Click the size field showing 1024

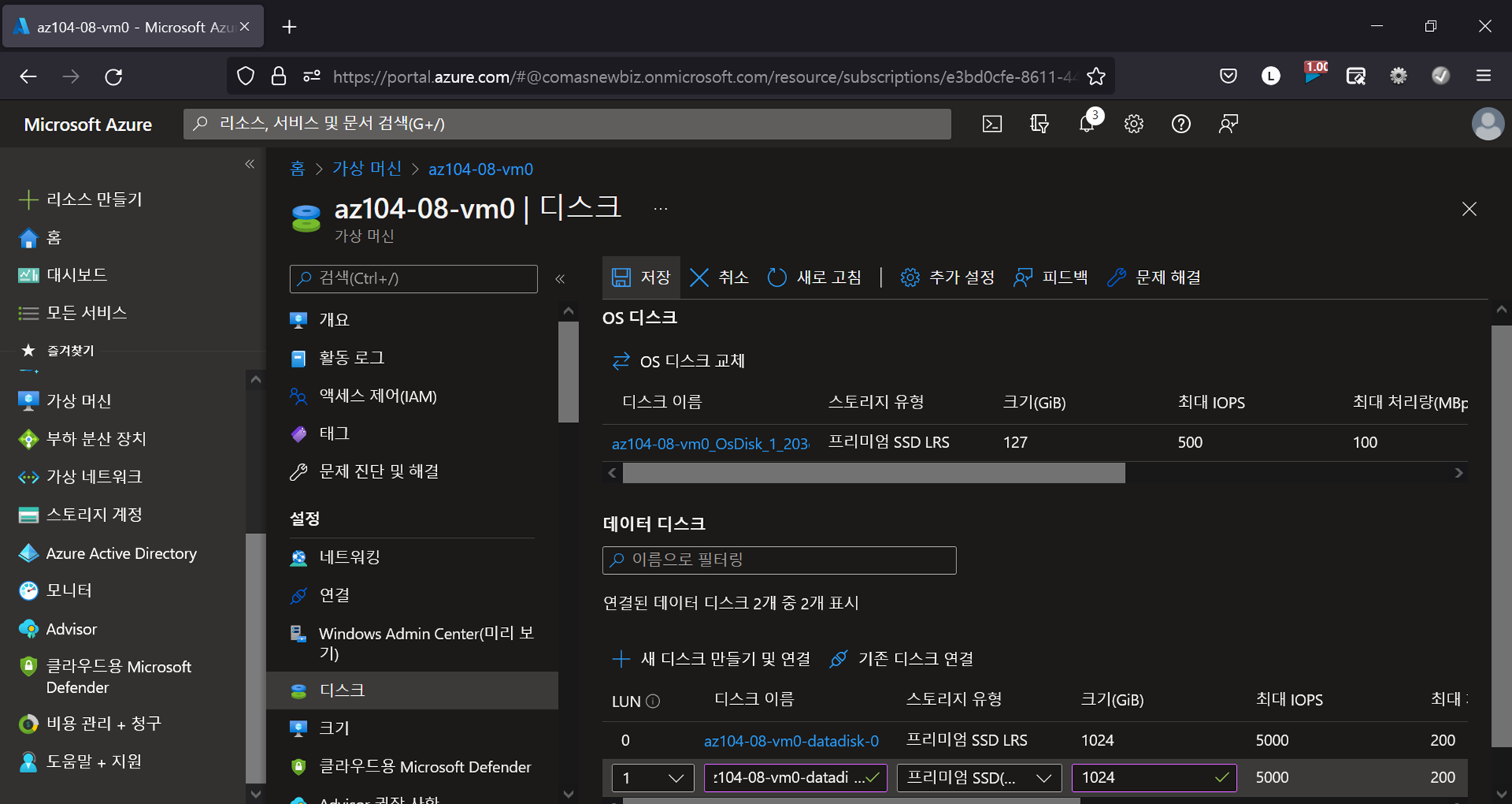coord(1154,778)
